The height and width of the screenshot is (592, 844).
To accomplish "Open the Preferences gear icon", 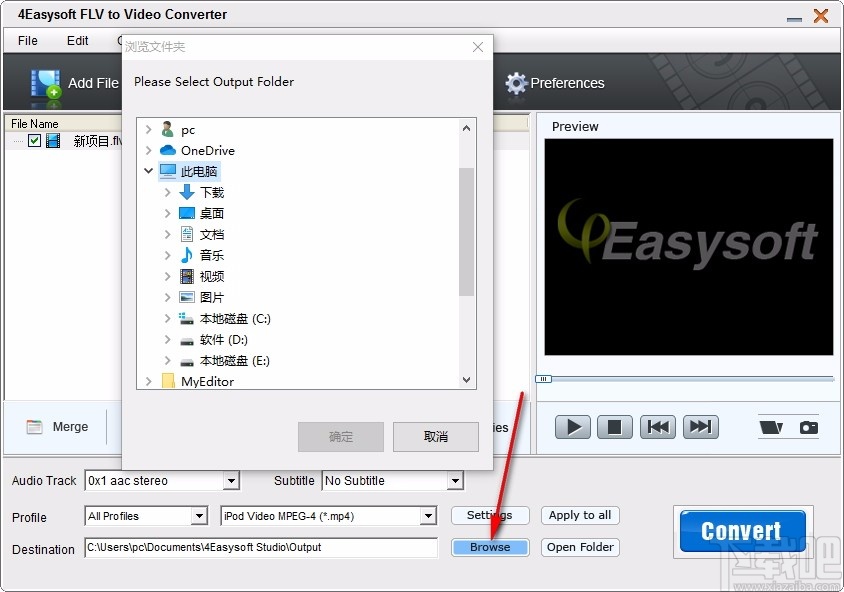I will click(x=517, y=84).
